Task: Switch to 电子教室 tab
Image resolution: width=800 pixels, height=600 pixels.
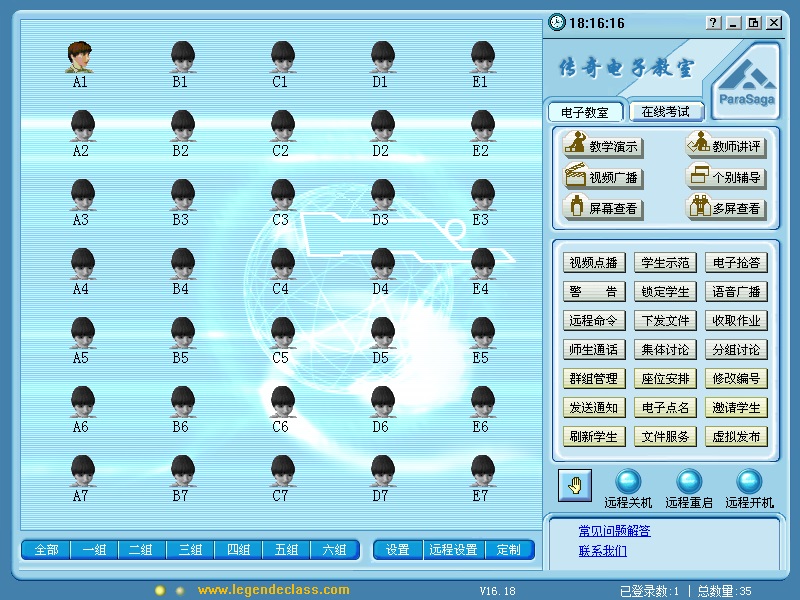Action: click(585, 112)
